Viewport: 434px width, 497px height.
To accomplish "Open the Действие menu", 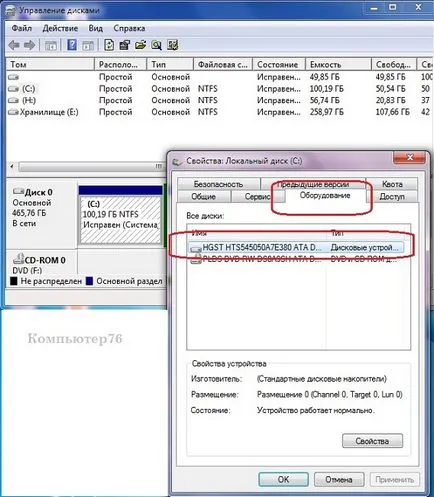I will click(60, 28).
